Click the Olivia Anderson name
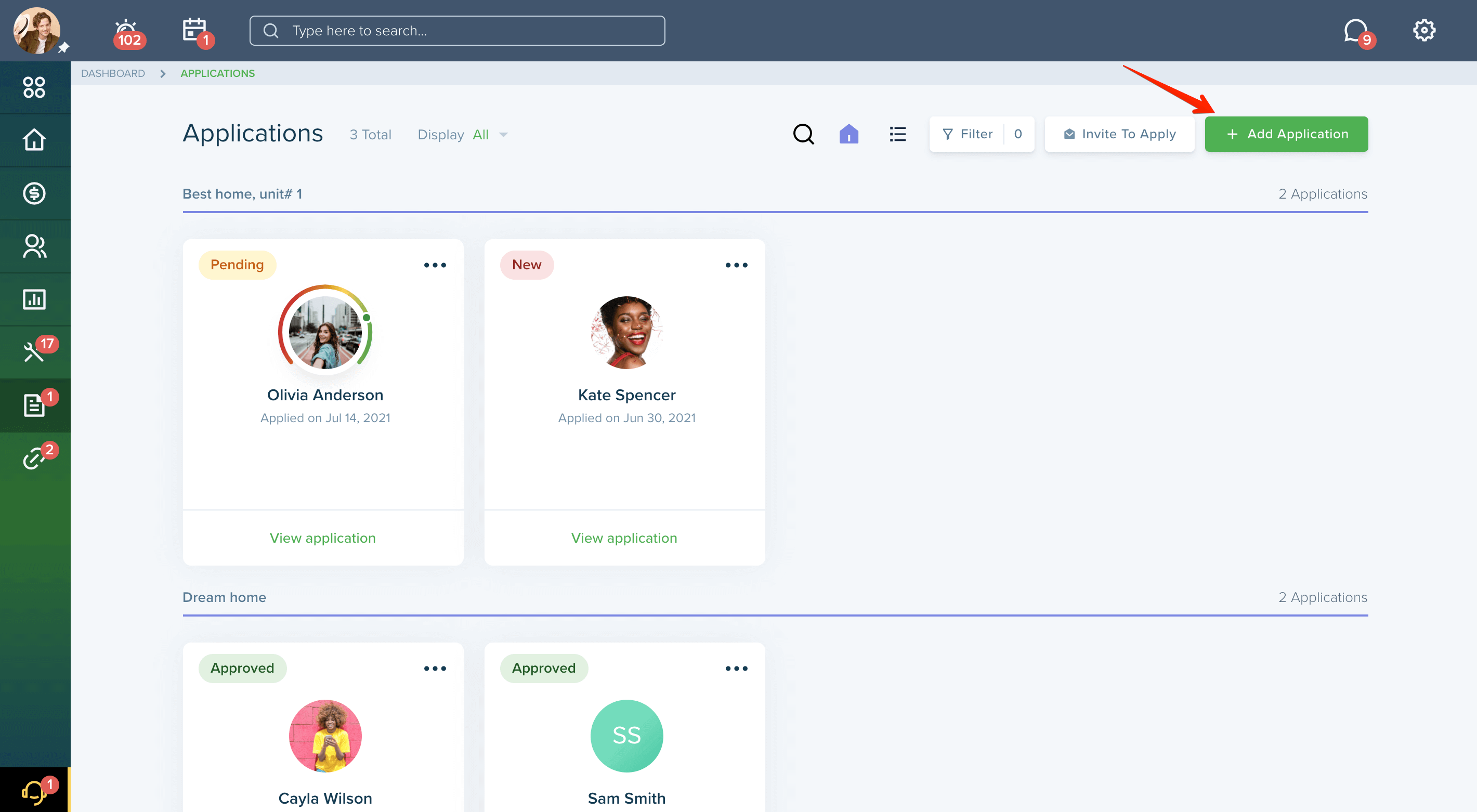The height and width of the screenshot is (812, 1477). pyautogui.click(x=325, y=395)
